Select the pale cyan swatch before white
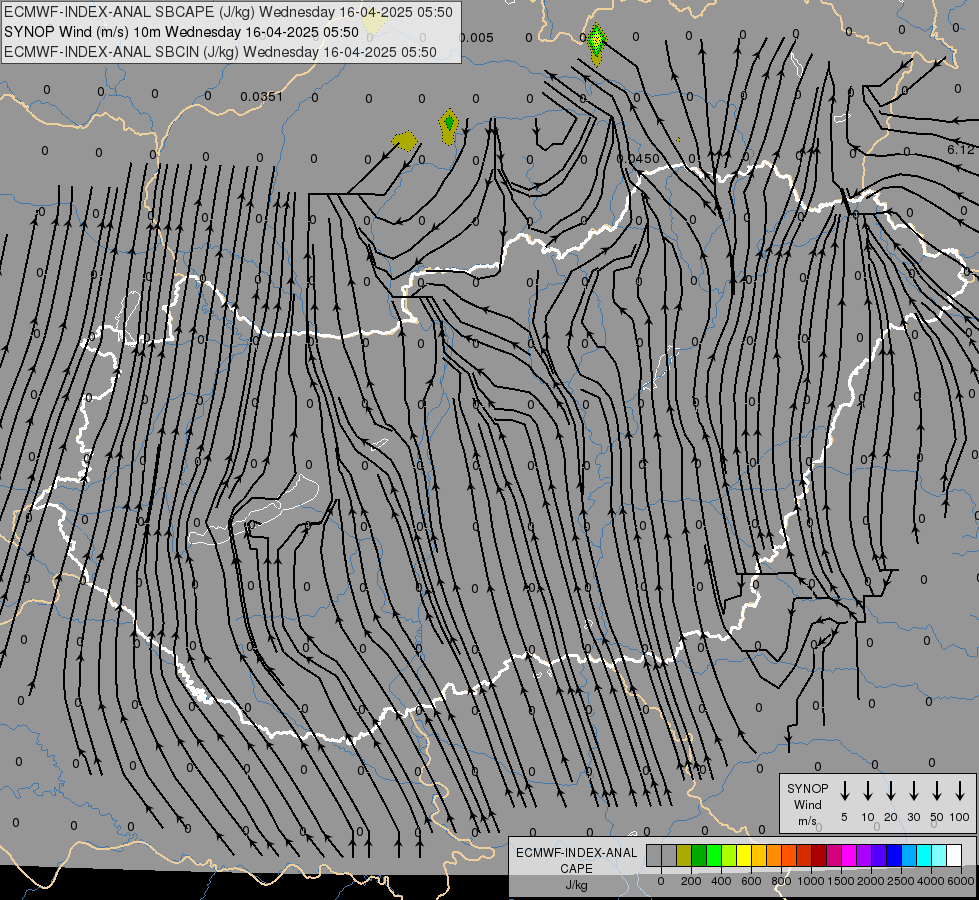This screenshot has width=979, height=900. pos(939,855)
